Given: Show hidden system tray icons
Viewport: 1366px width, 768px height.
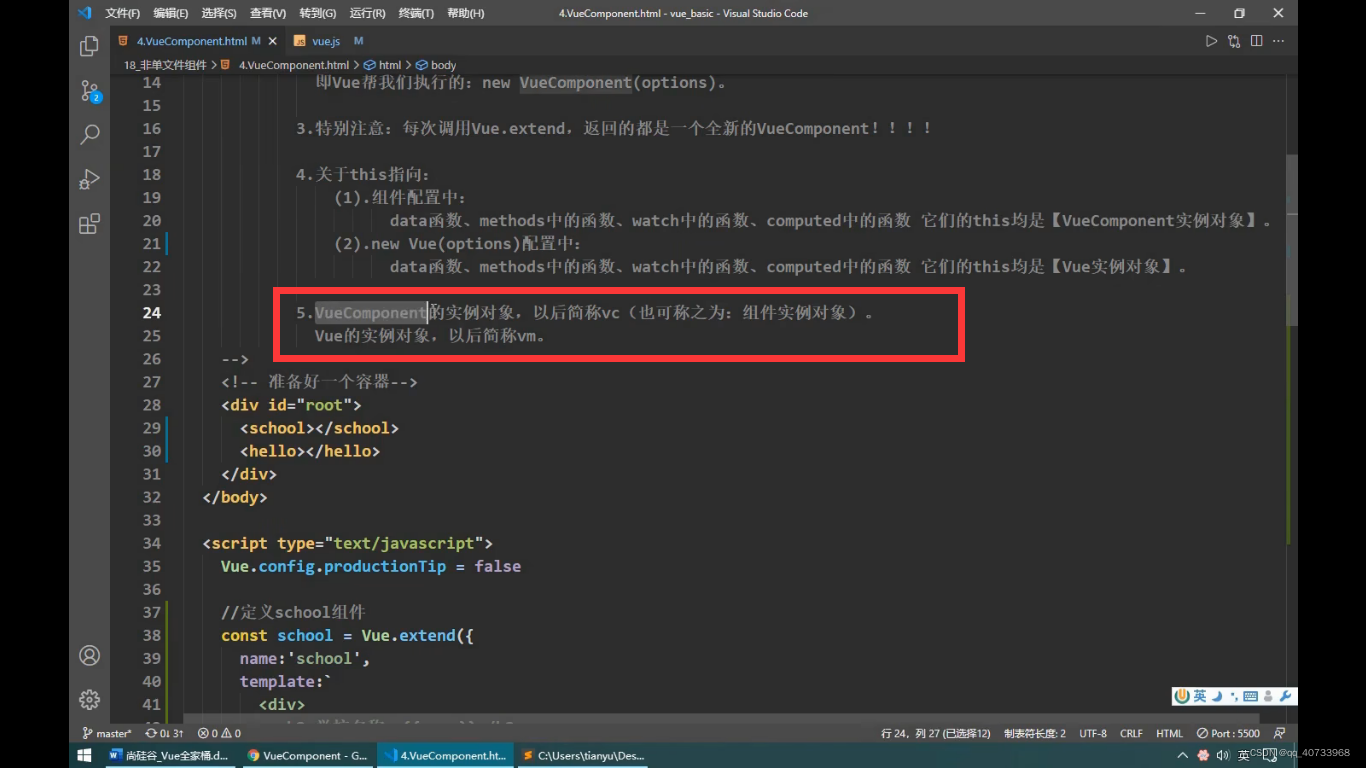Looking at the screenshot, I should tap(1184, 755).
